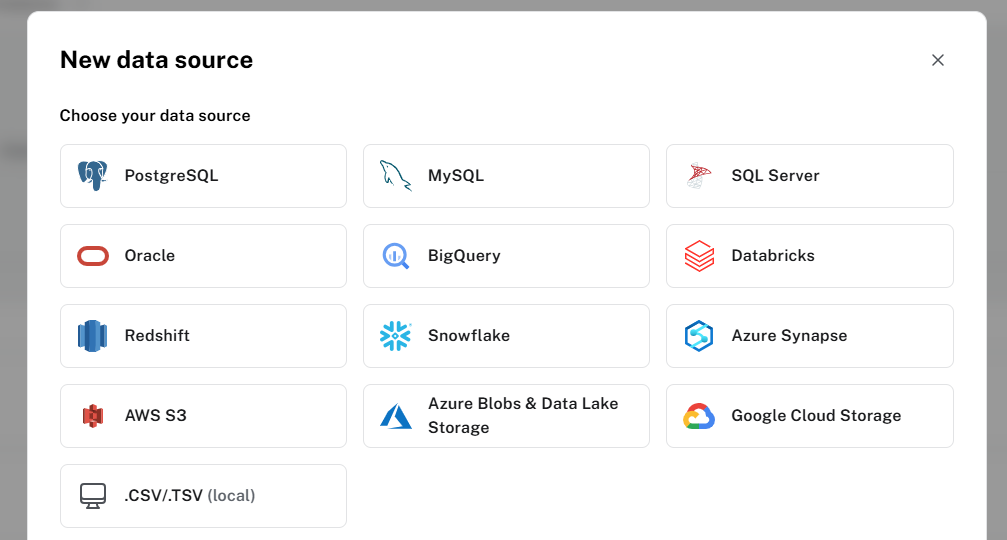
Task: Select the "Snowflake" text label
Action: coord(469,336)
